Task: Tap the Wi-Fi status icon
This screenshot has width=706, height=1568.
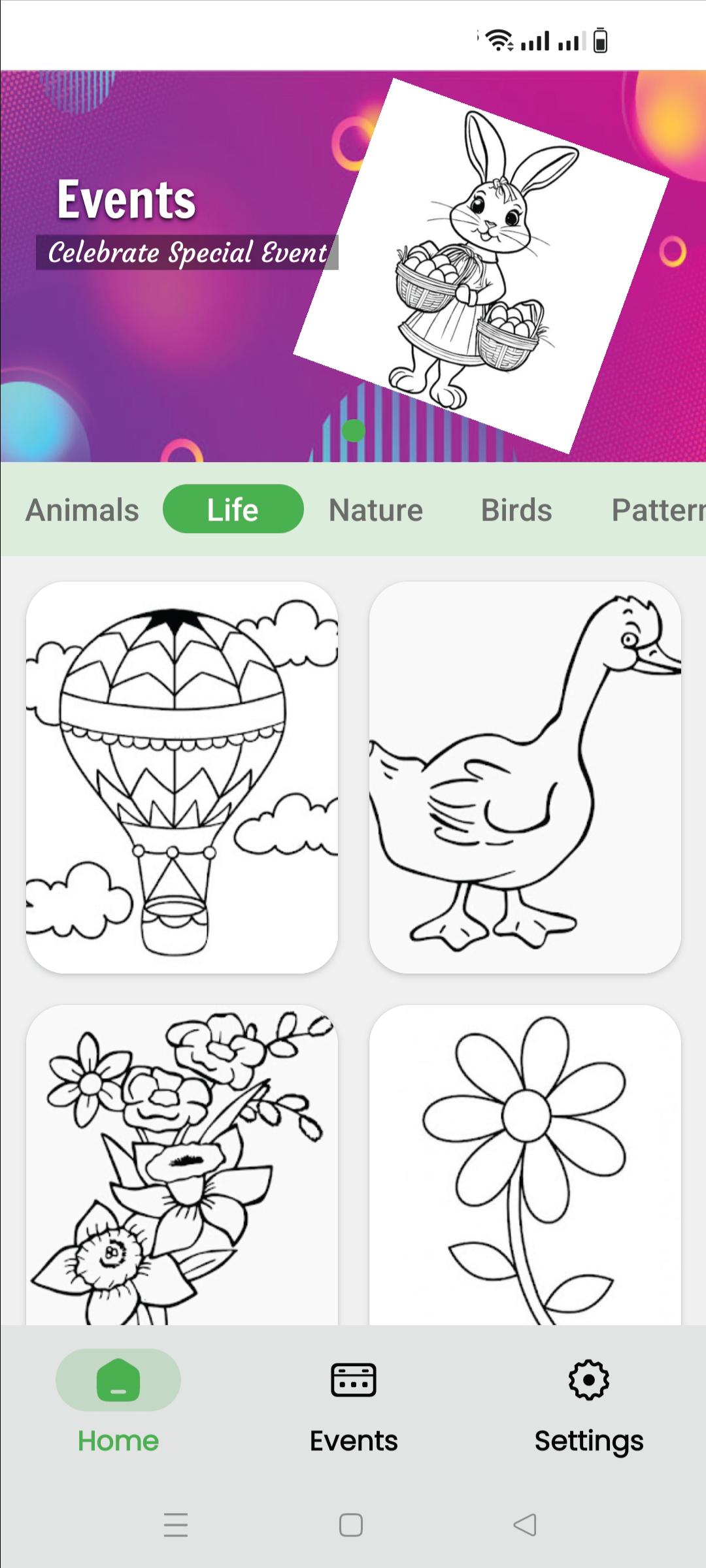Action: coord(499,41)
